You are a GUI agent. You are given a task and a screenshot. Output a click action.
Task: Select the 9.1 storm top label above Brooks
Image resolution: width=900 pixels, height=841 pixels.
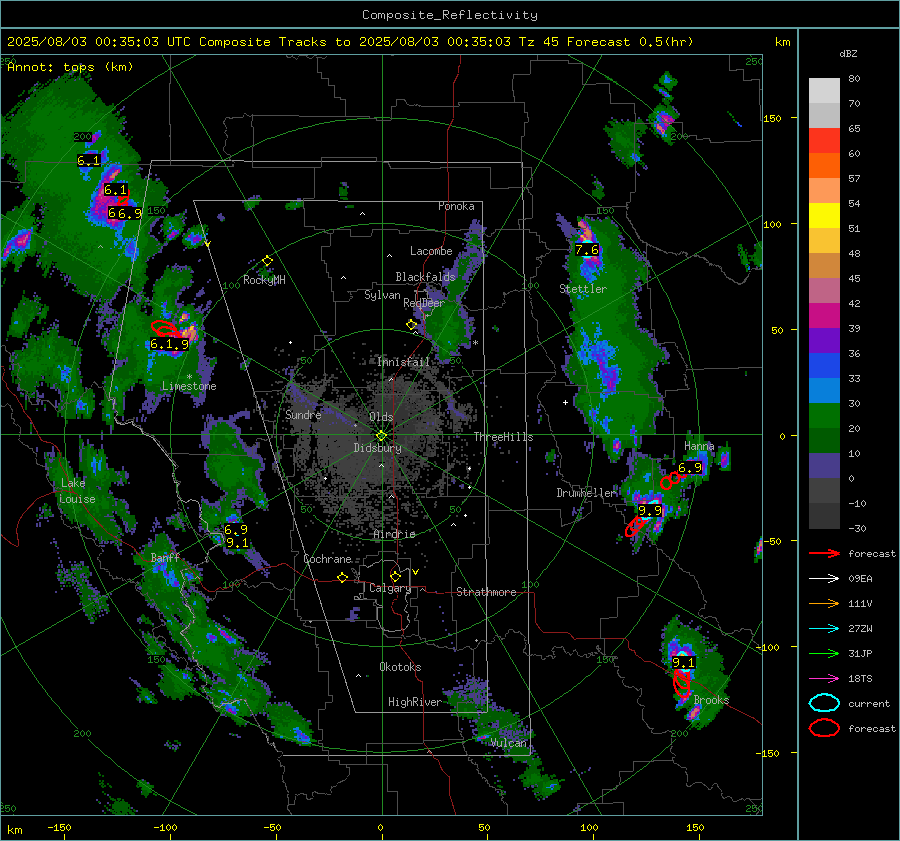[x=683, y=662]
